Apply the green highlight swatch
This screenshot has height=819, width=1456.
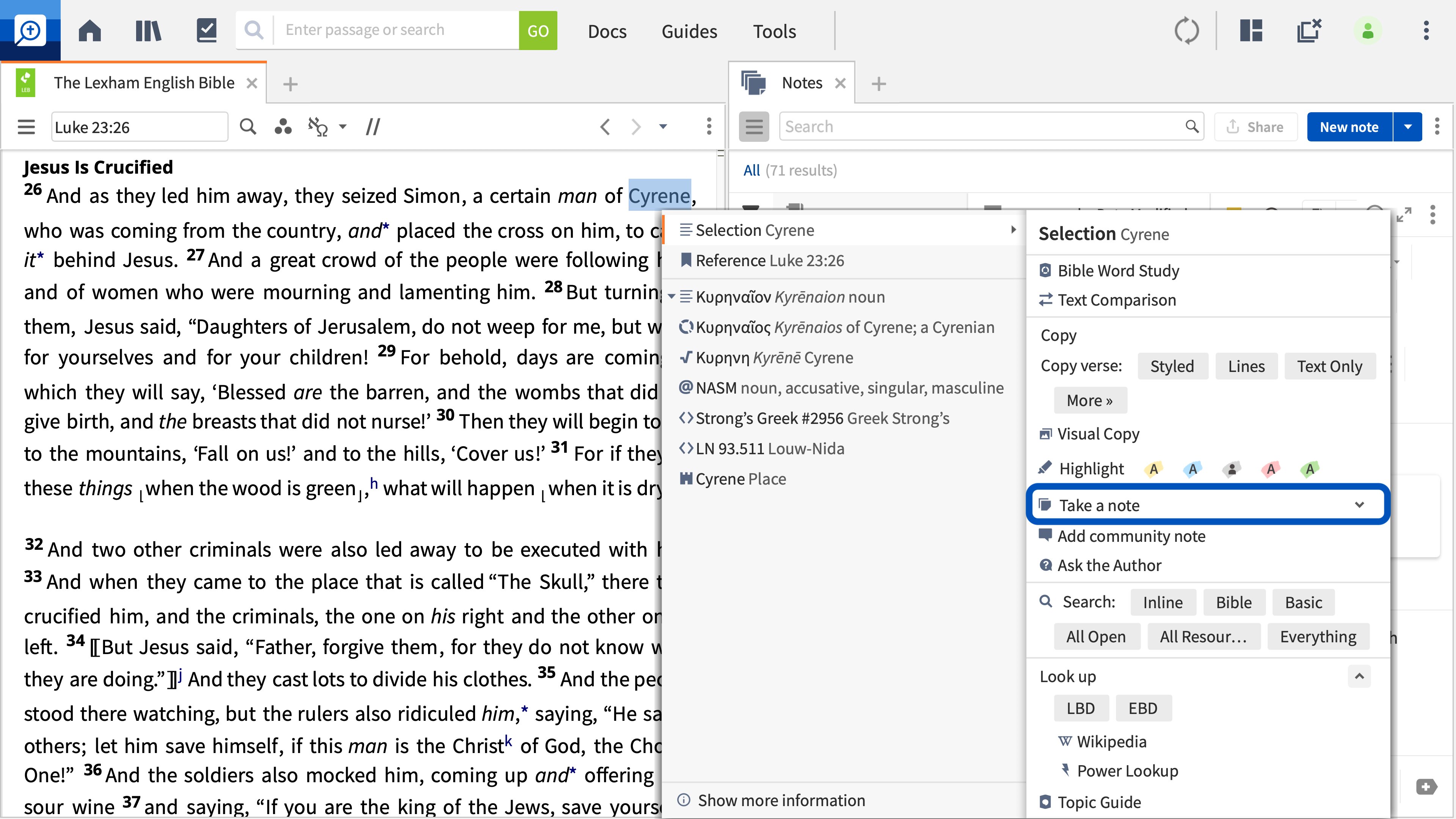coord(1310,469)
